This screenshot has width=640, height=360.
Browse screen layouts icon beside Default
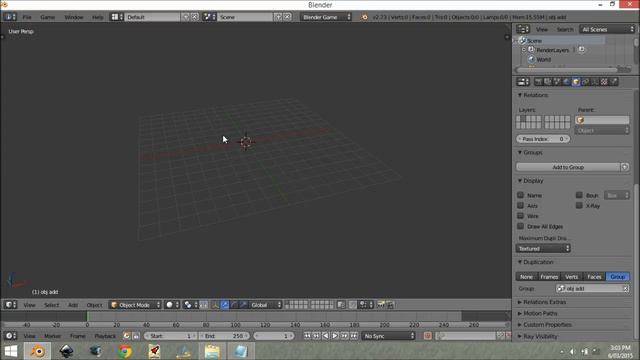pyautogui.click(x=117, y=17)
